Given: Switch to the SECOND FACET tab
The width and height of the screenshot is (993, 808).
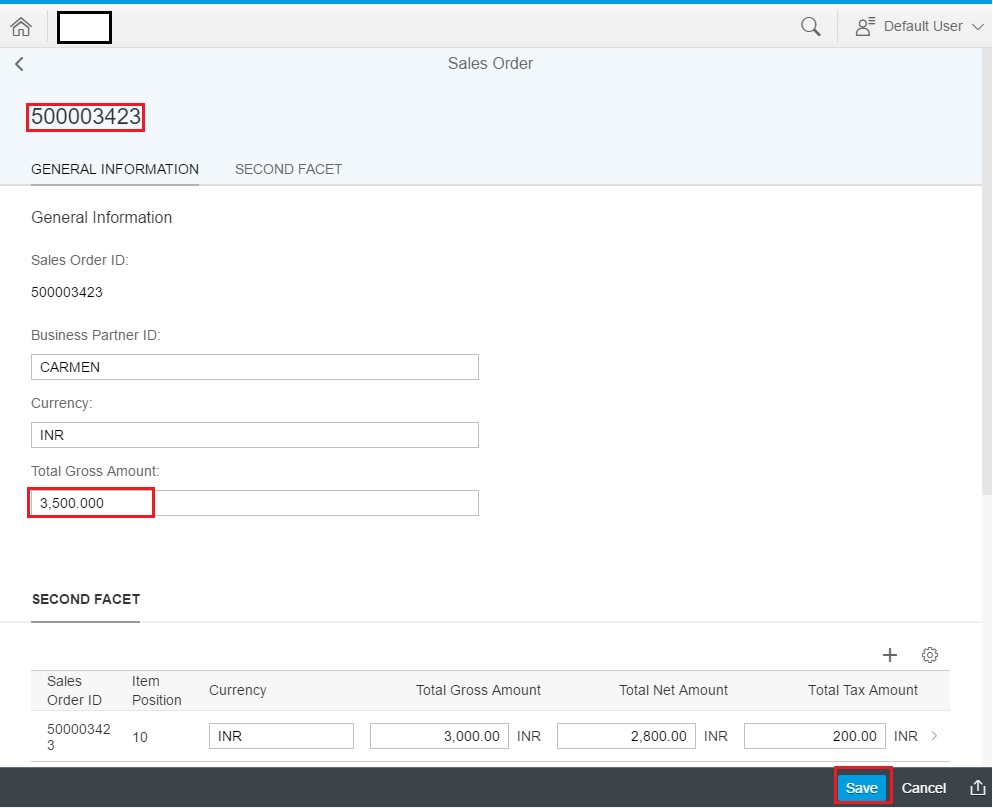Looking at the screenshot, I should (x=288, y=169).
